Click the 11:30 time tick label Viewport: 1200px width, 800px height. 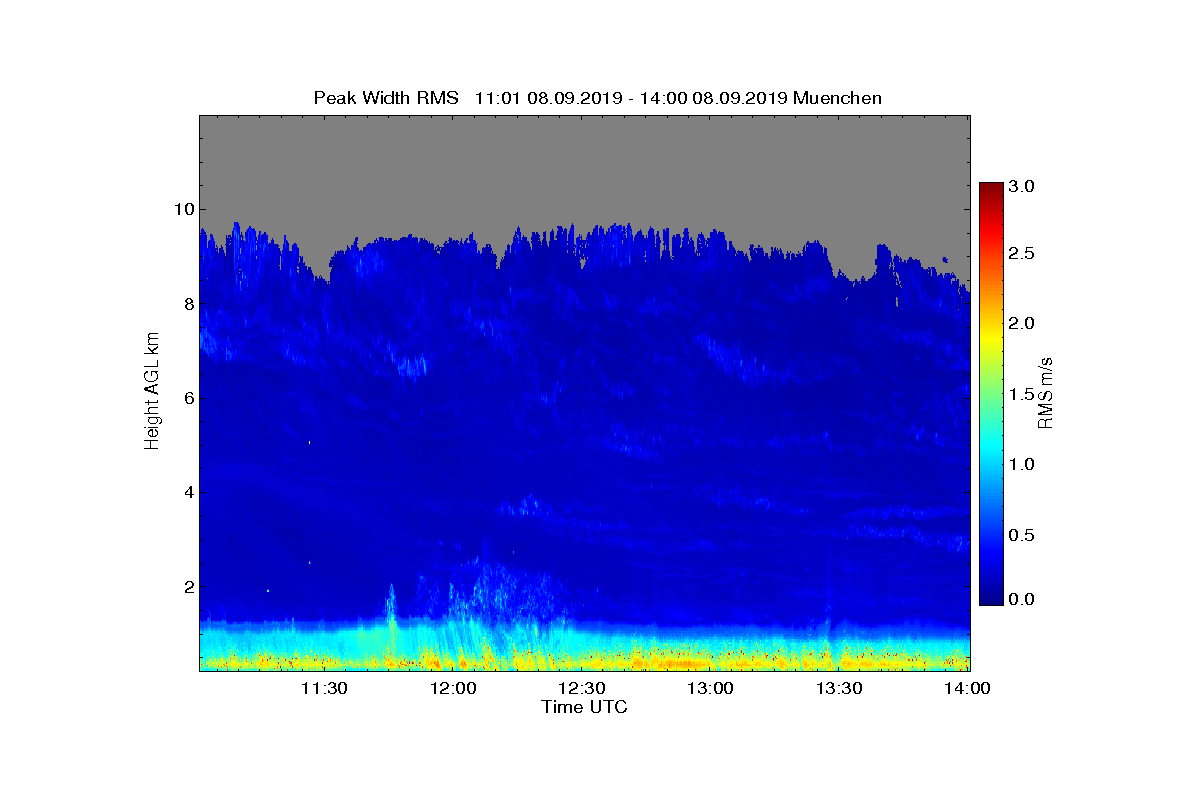tap(324, 689)
